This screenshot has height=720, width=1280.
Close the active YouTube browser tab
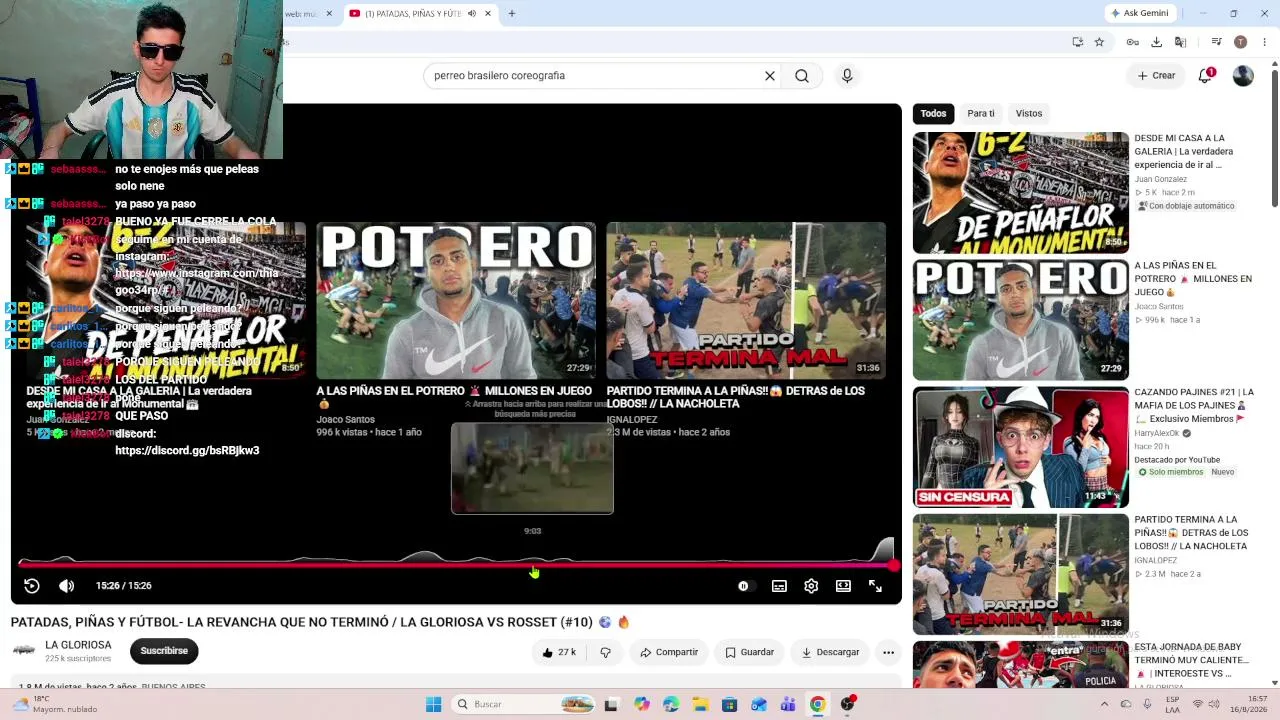click(x=488, y=14)
